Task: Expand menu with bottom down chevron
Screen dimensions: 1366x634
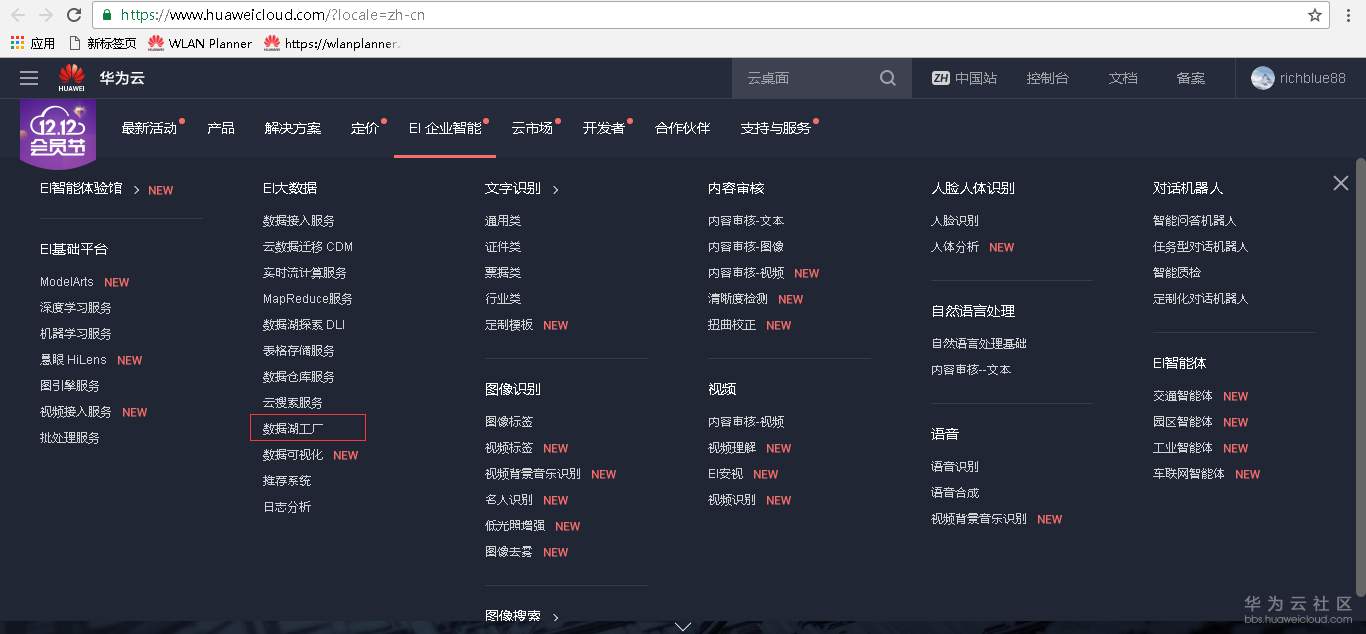Action: point(683,626)
